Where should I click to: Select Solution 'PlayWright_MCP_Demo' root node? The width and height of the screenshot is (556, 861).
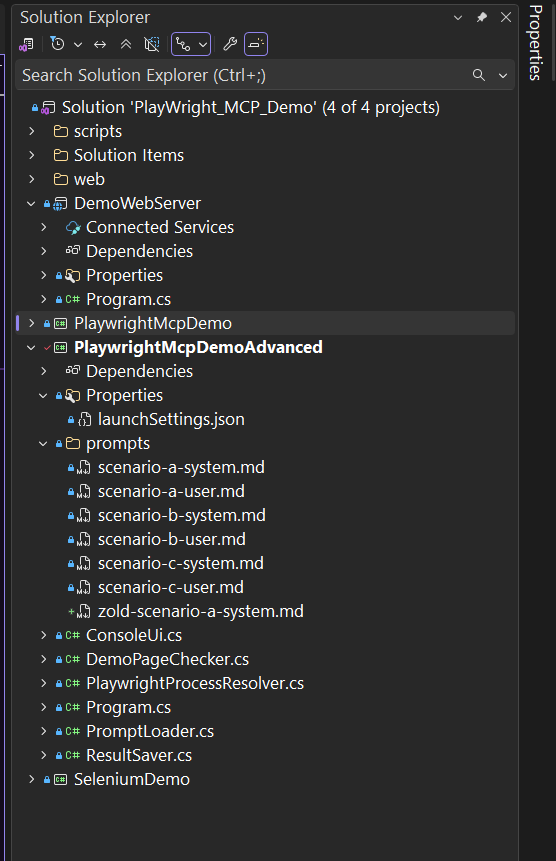coord(251,107)
